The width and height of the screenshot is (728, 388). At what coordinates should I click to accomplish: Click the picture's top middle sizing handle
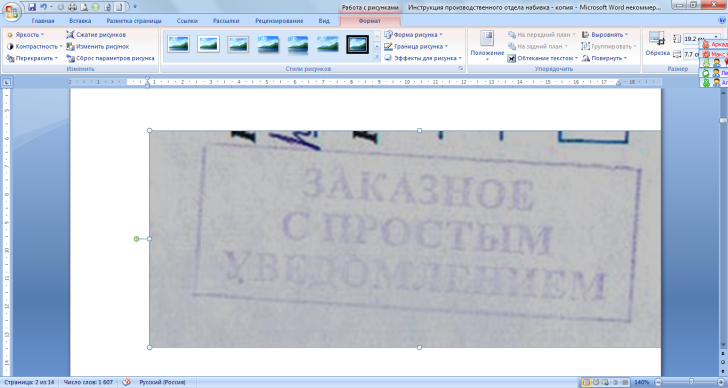pyautogui.click(x=419, y=131)
